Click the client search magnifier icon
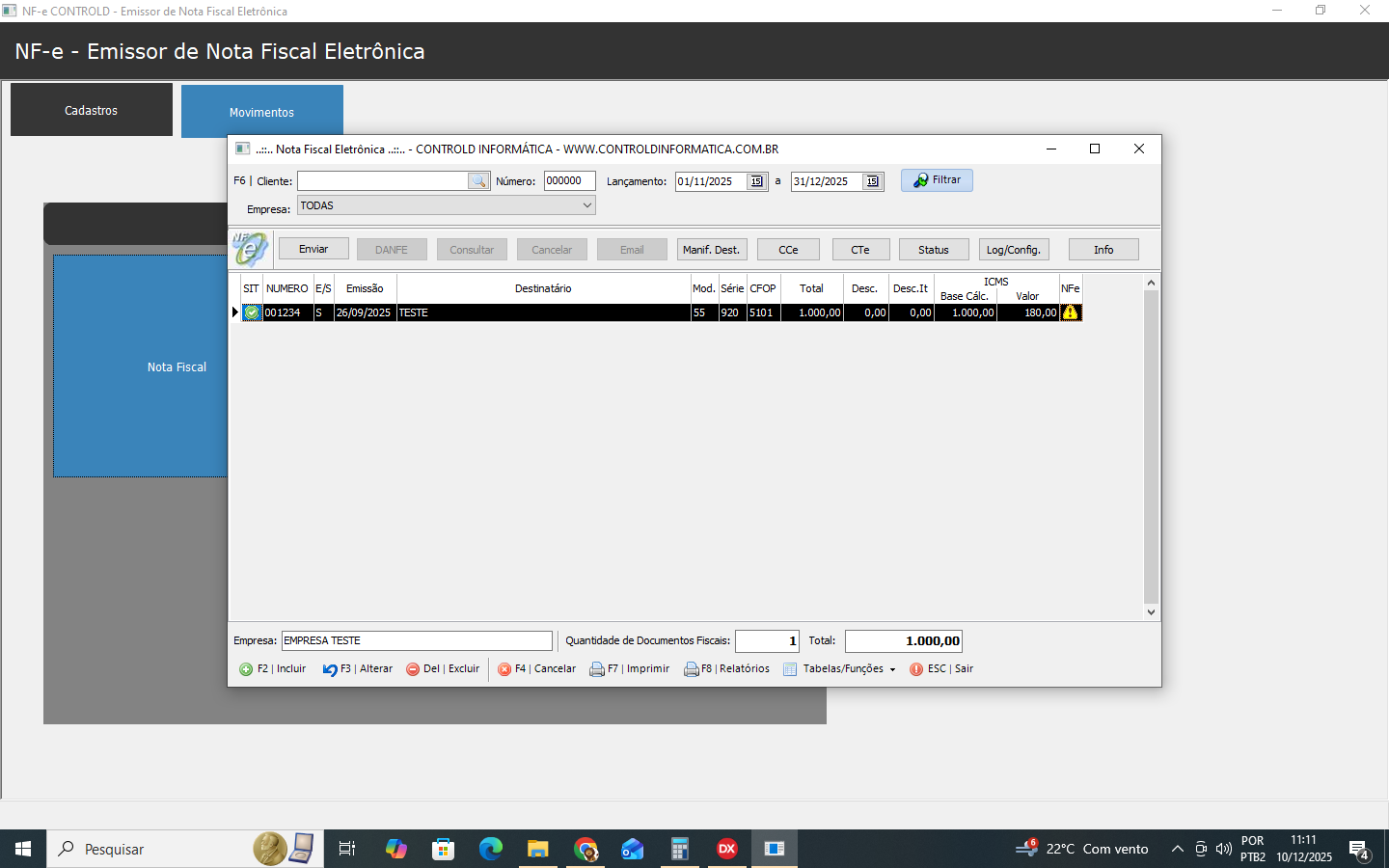1389x868 pixels. point(478,181)
